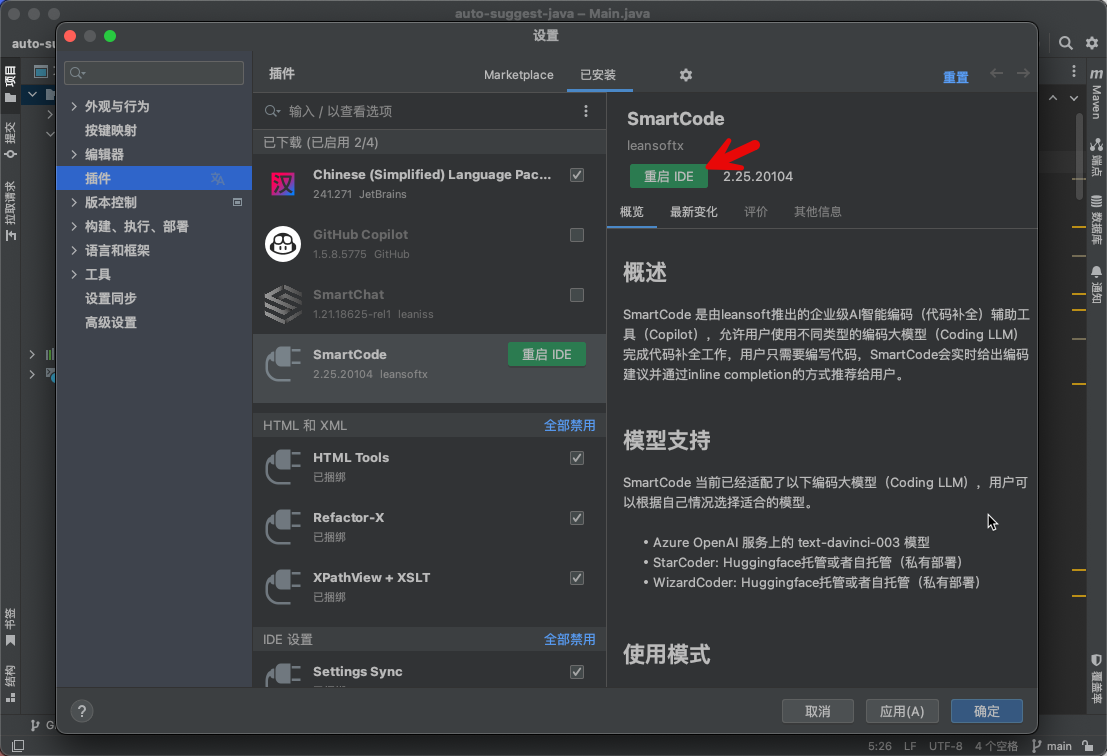Open plugin list options three-dot menu
Screen dimensions: 1107x756
[x=585, y=111]
